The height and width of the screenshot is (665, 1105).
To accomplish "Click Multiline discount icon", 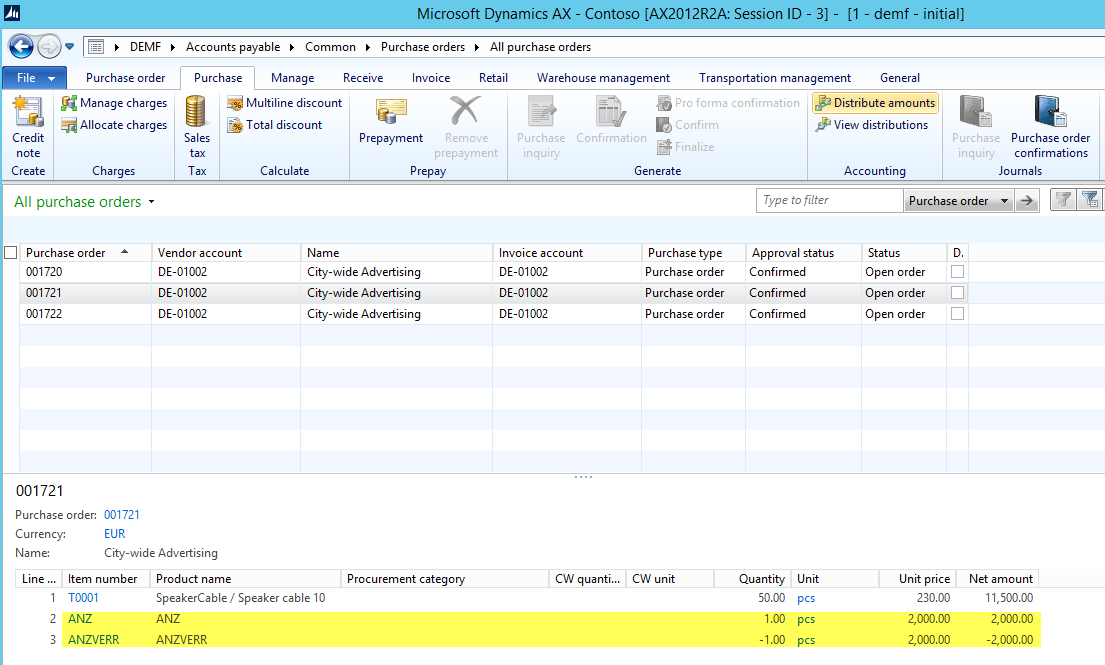I will (x=235, y=103).
